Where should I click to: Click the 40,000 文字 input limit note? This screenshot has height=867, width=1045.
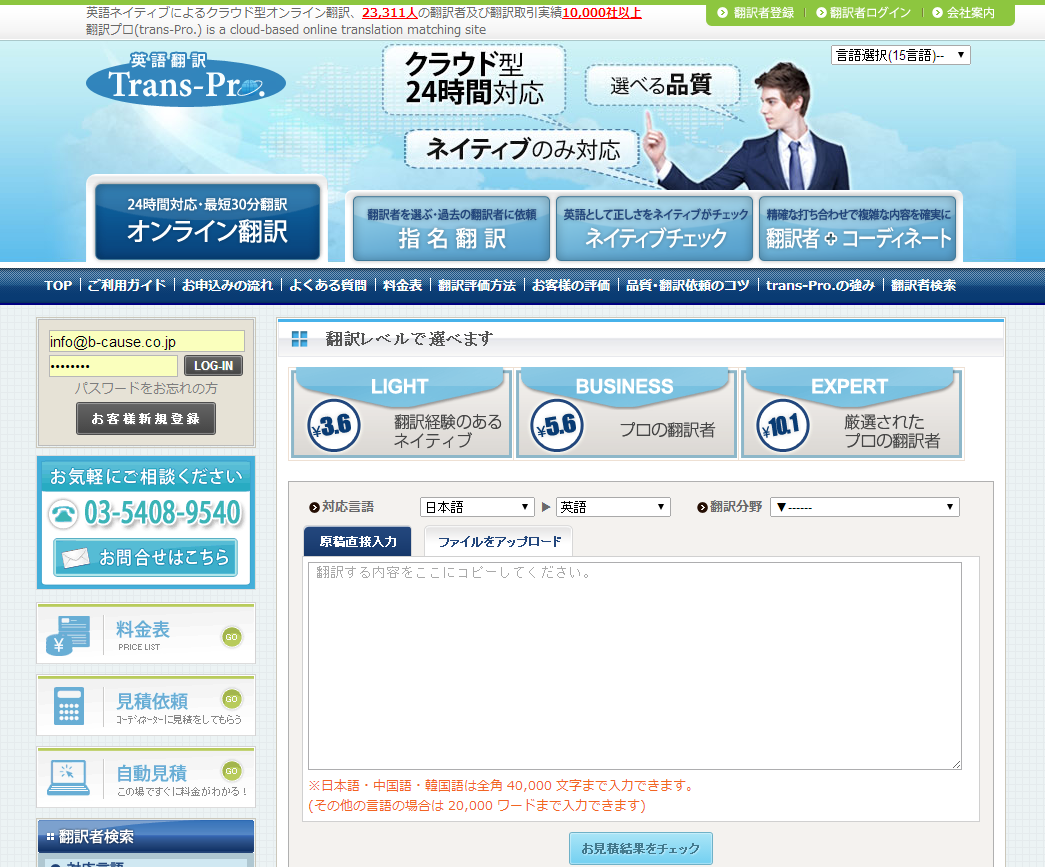(501, 786)
